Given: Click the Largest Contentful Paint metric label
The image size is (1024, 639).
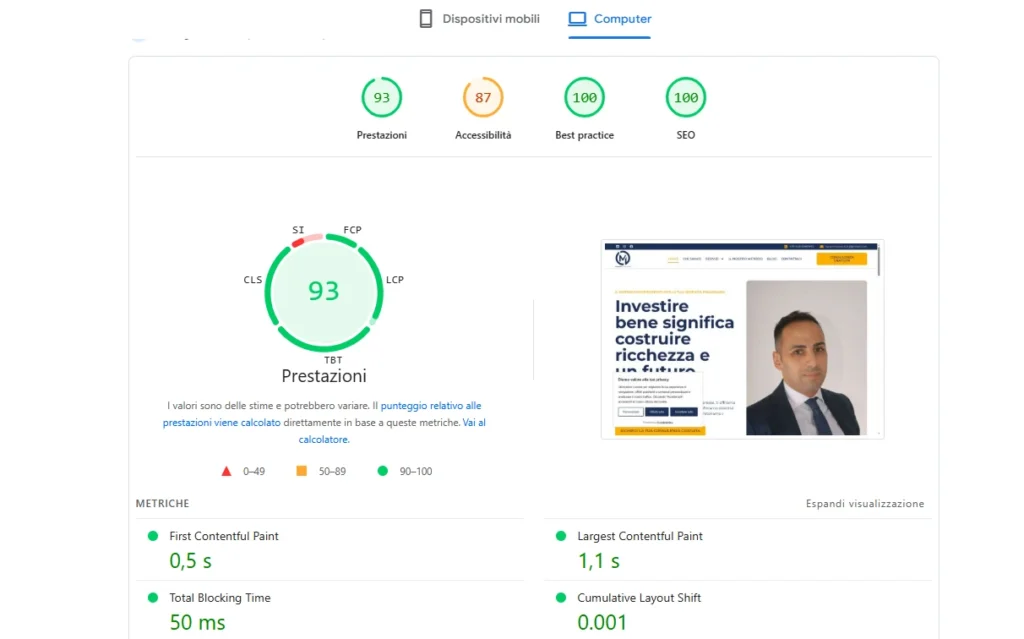Looking at the screenshot, I should 640,536.
